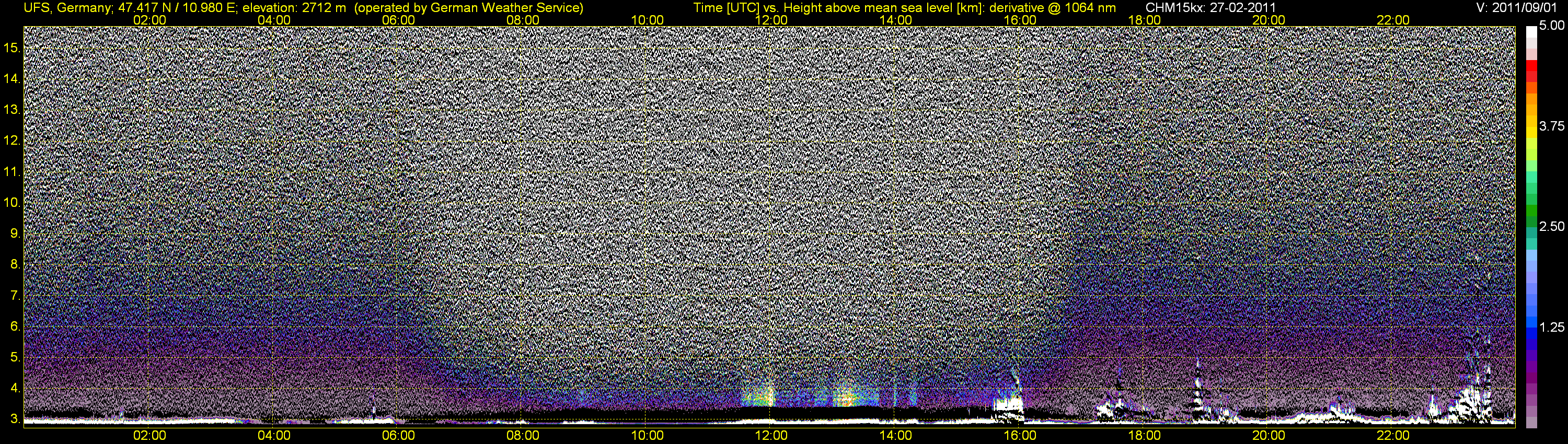Click the 9 km height axis label

click(15, 233)
